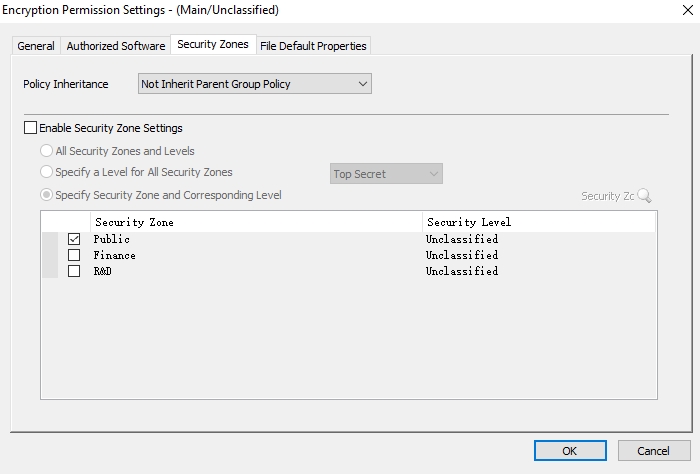Click the OK button
700x474 pixels.
pos(569,450)
